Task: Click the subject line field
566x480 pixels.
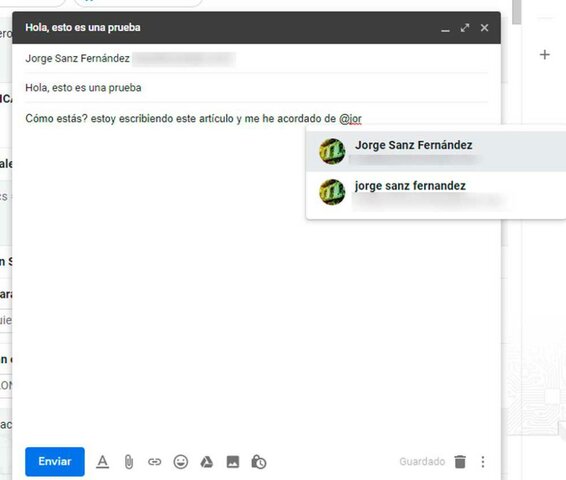Action: click(256, 88)
